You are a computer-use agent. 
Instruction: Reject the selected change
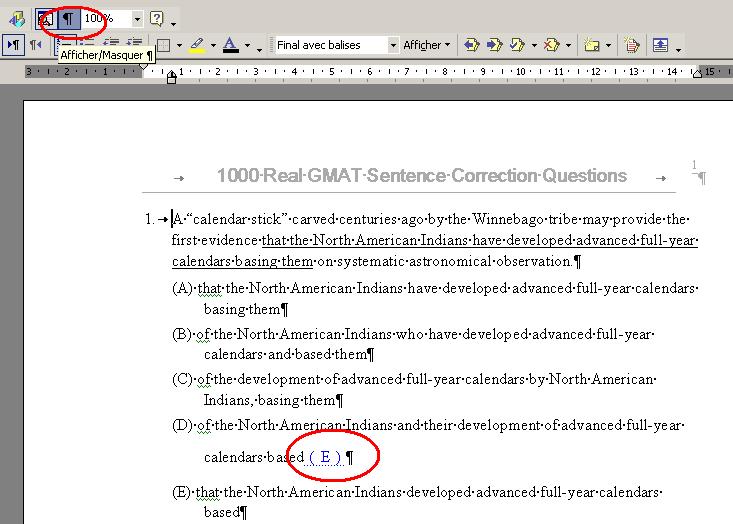coord(552,45)
